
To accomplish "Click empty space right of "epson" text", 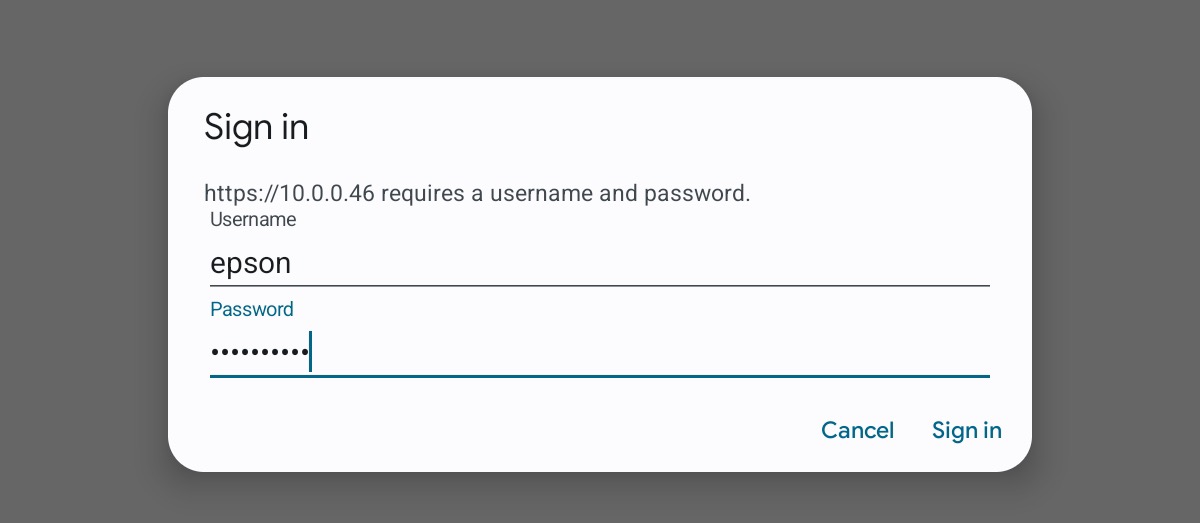I will [x=640, y=264].
